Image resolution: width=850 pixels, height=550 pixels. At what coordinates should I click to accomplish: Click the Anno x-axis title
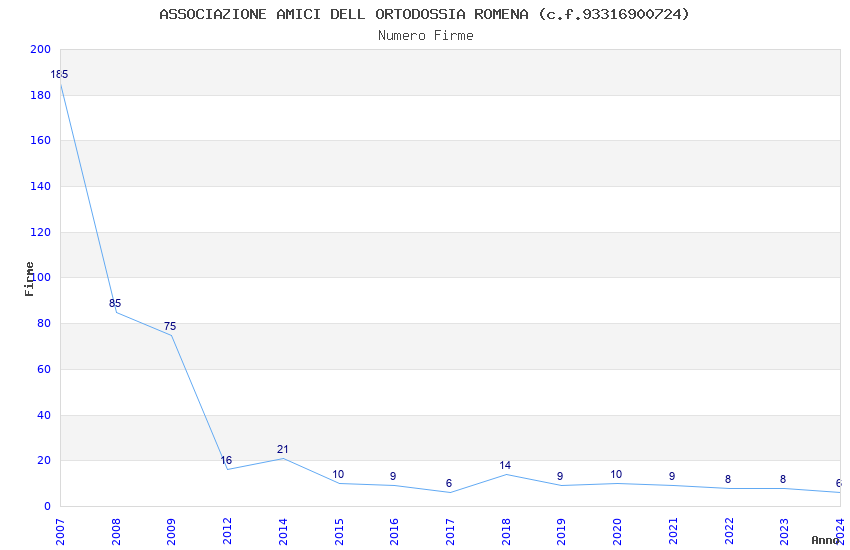coord(825,540)
